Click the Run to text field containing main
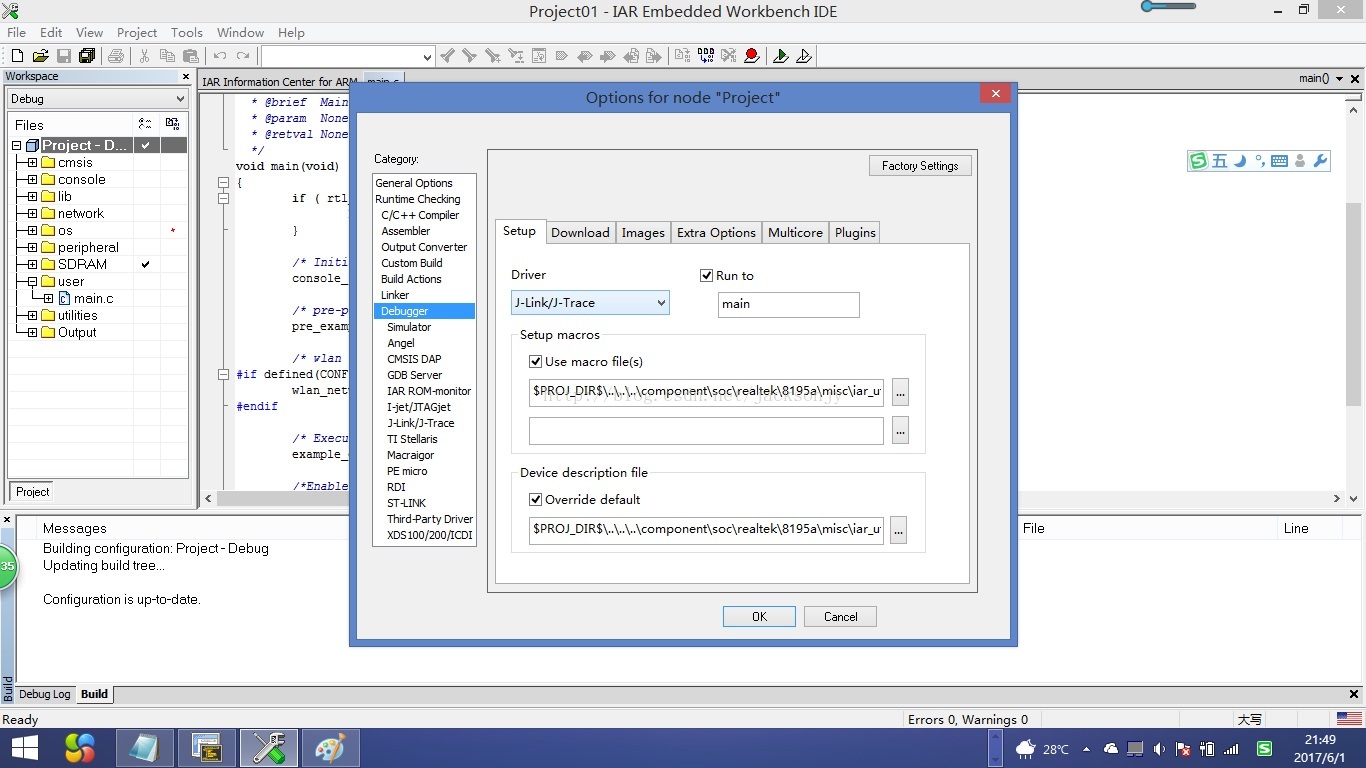This screenshot has width=1366, height=768. coord(788,304)
